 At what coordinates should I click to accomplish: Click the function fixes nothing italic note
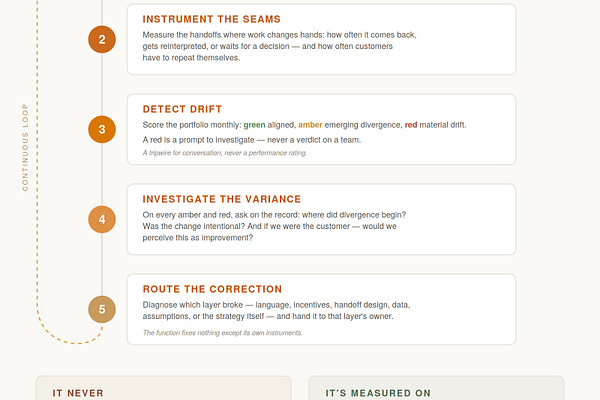(x=222, y=333)
